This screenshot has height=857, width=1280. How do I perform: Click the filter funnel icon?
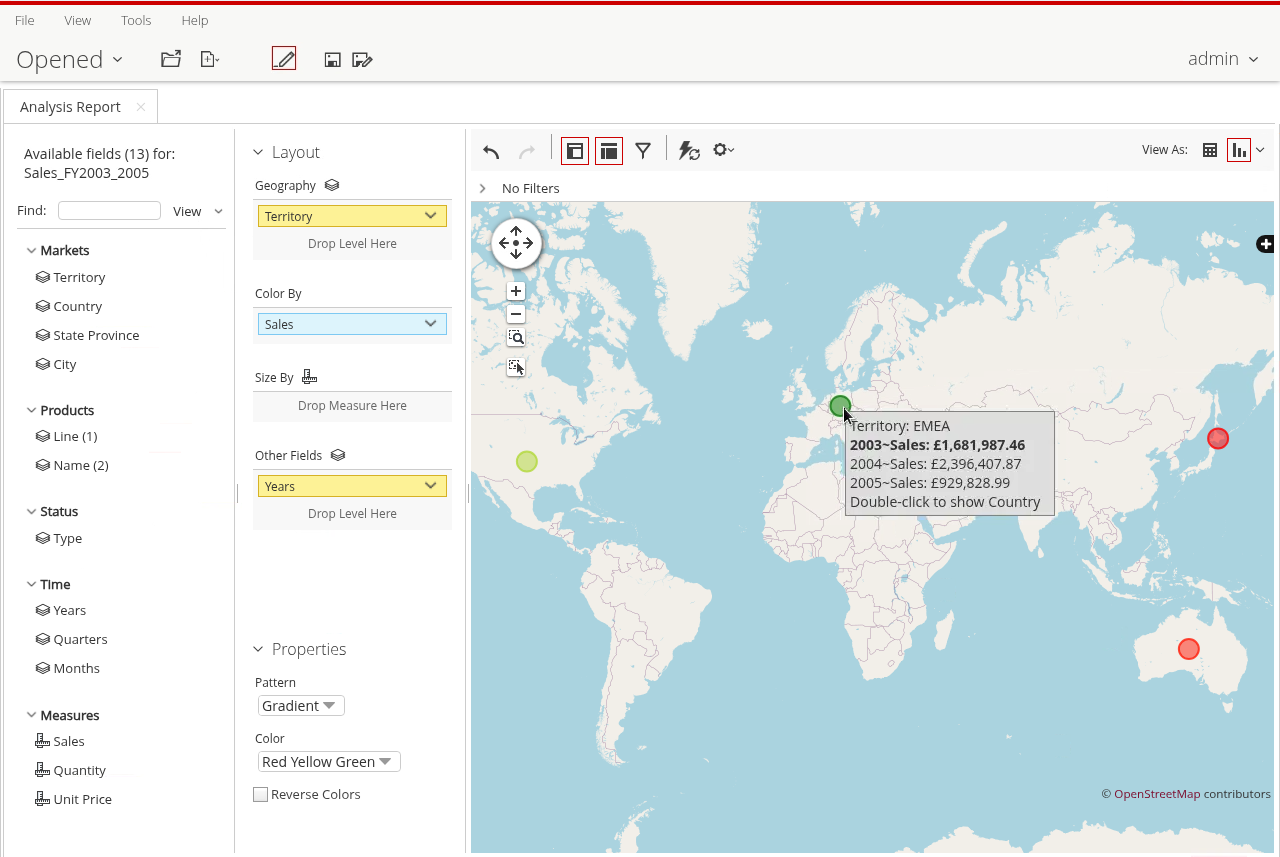pos(643,151)
